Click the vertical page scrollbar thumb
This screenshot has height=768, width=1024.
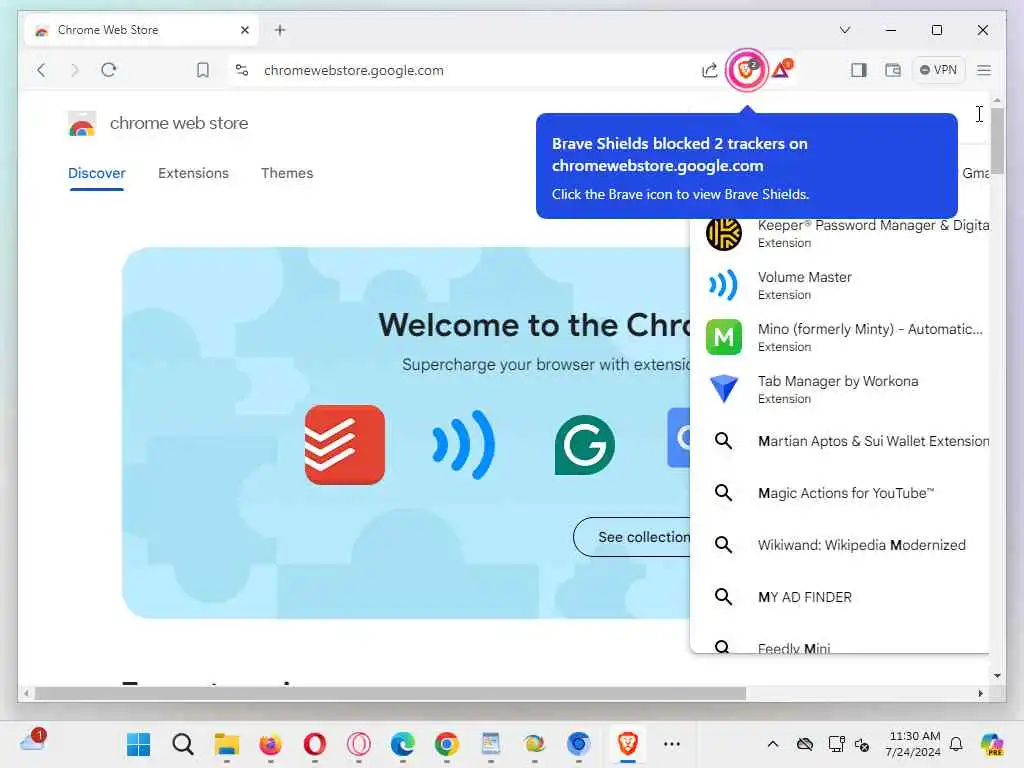point(997,140)
